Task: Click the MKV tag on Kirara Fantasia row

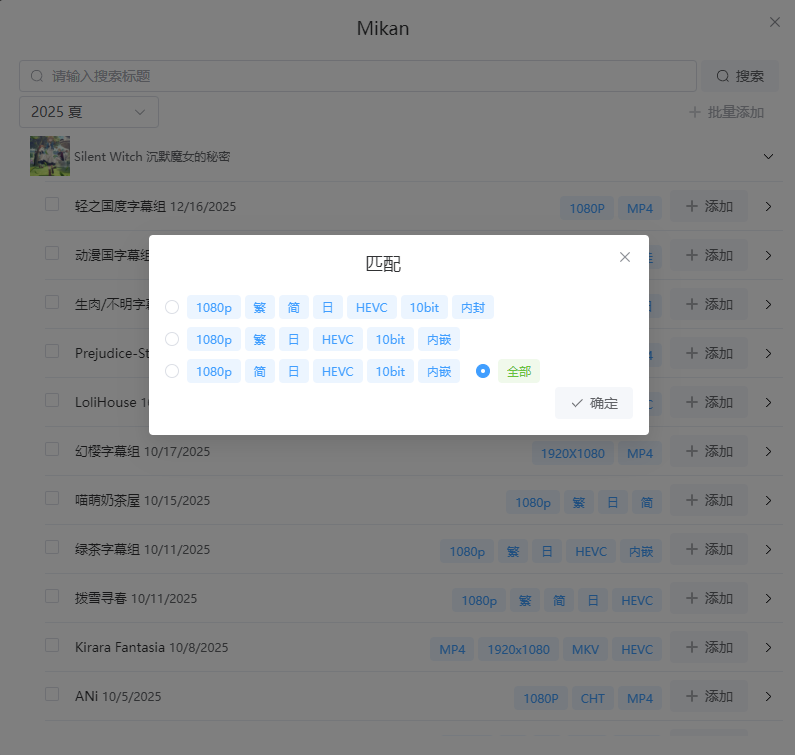Action: point(585,650)
